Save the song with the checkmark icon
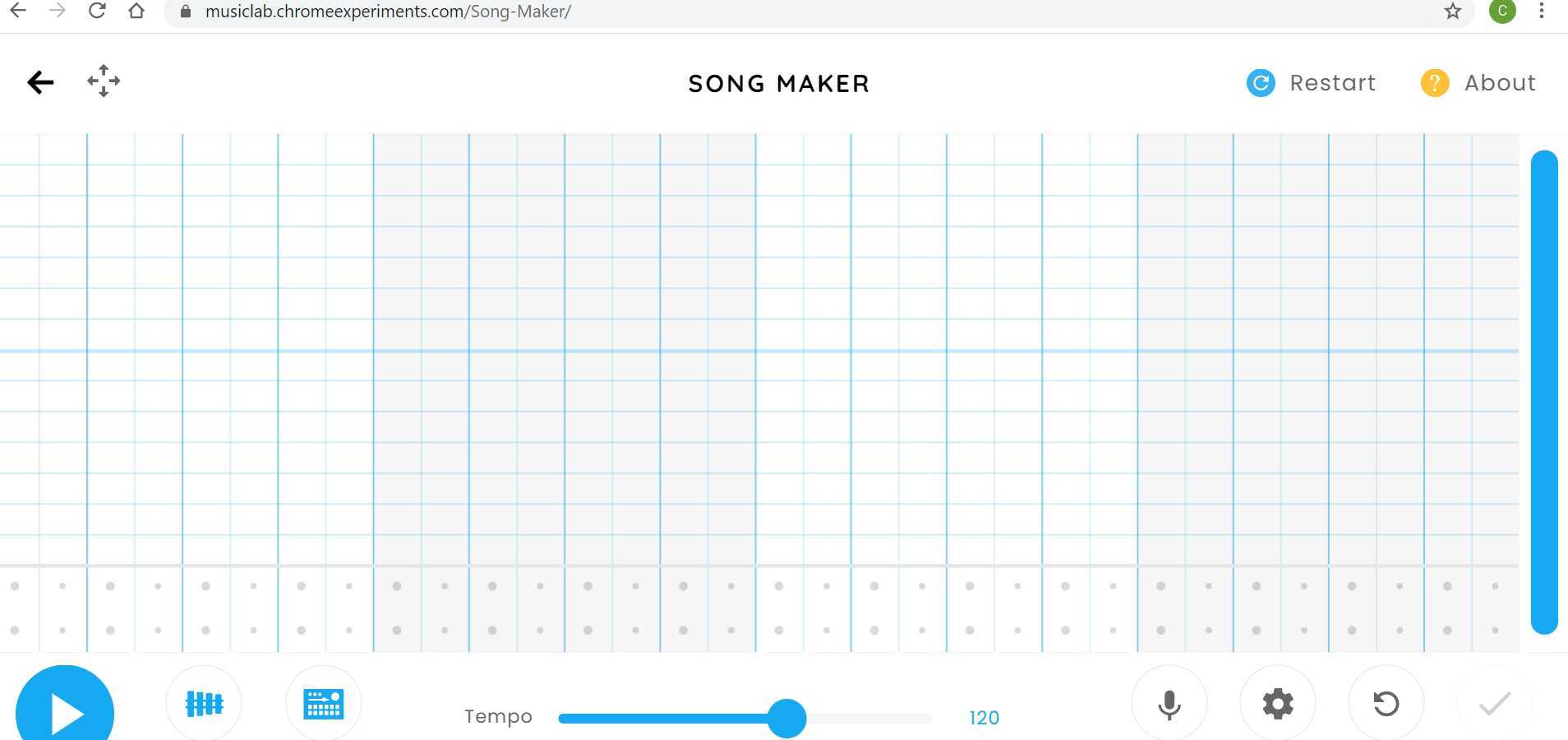The height and width of the screenshot is (740, 1568). (x=1496, y=703)
